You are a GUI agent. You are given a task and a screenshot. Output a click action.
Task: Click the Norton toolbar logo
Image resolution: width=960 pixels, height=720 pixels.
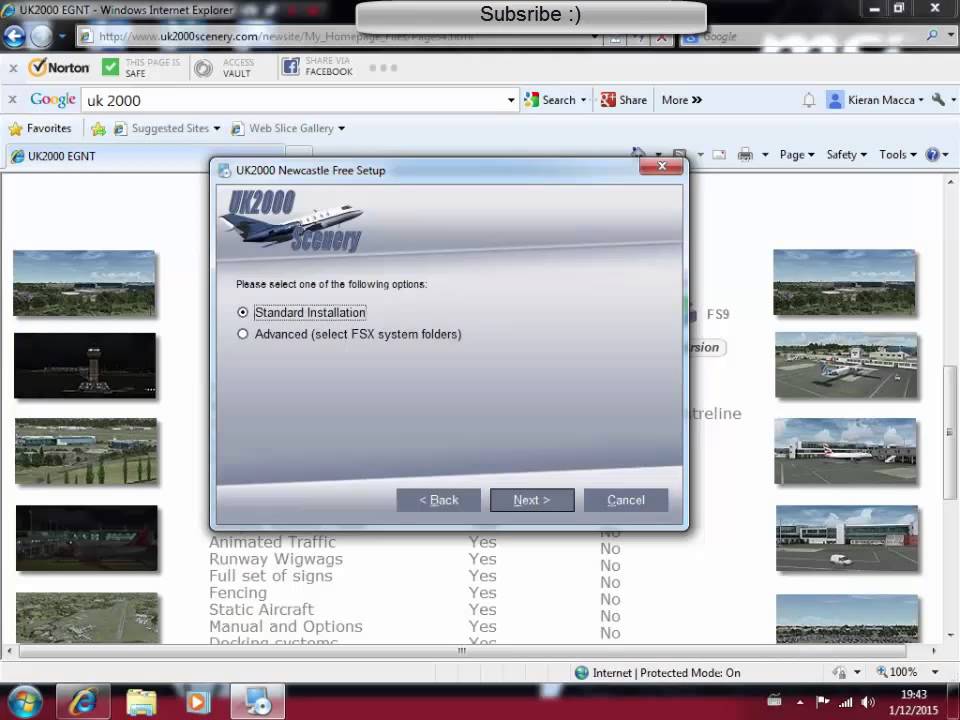coord(59,67)
